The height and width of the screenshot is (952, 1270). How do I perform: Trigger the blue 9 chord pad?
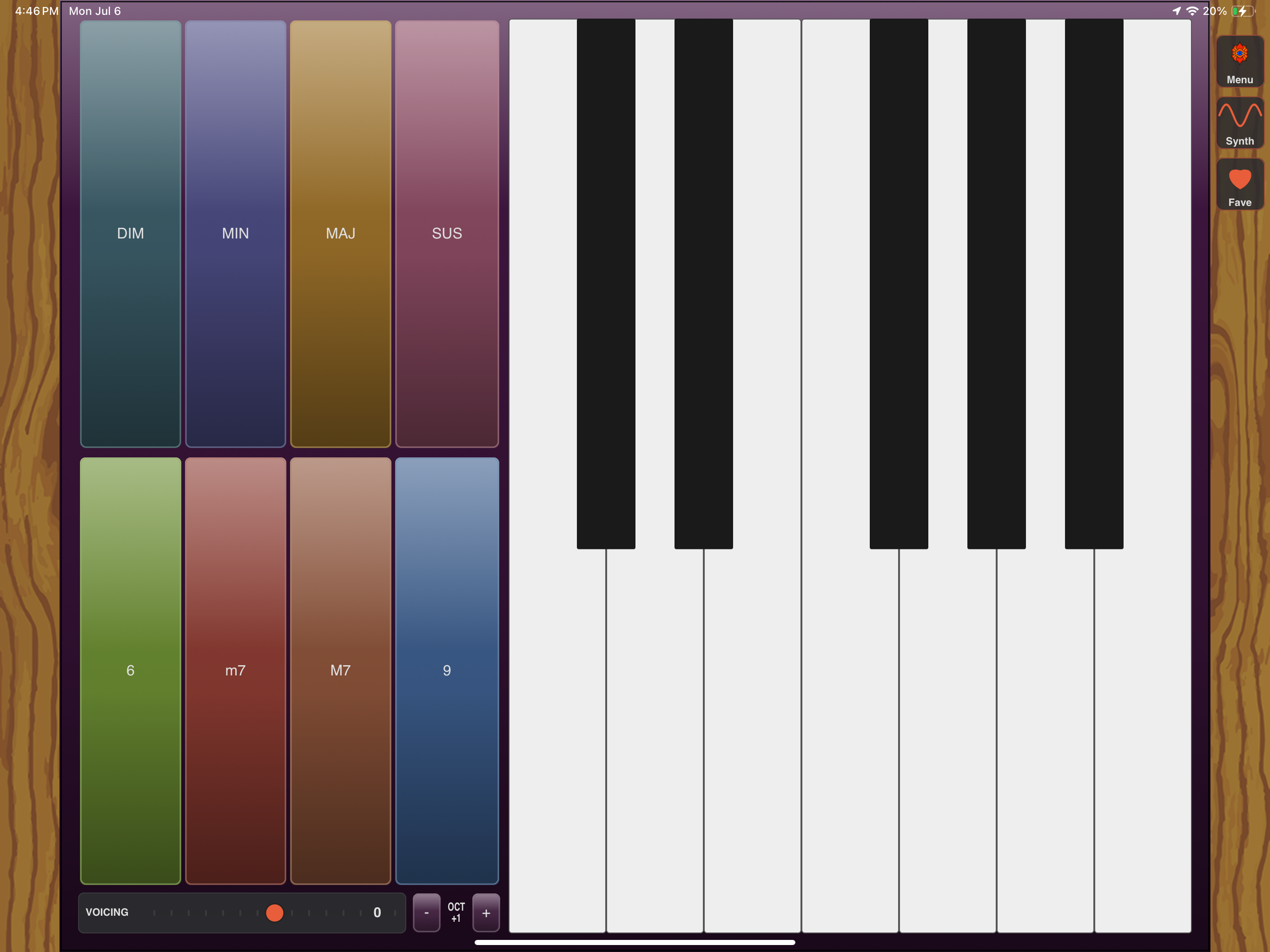(x=447, y=671)
